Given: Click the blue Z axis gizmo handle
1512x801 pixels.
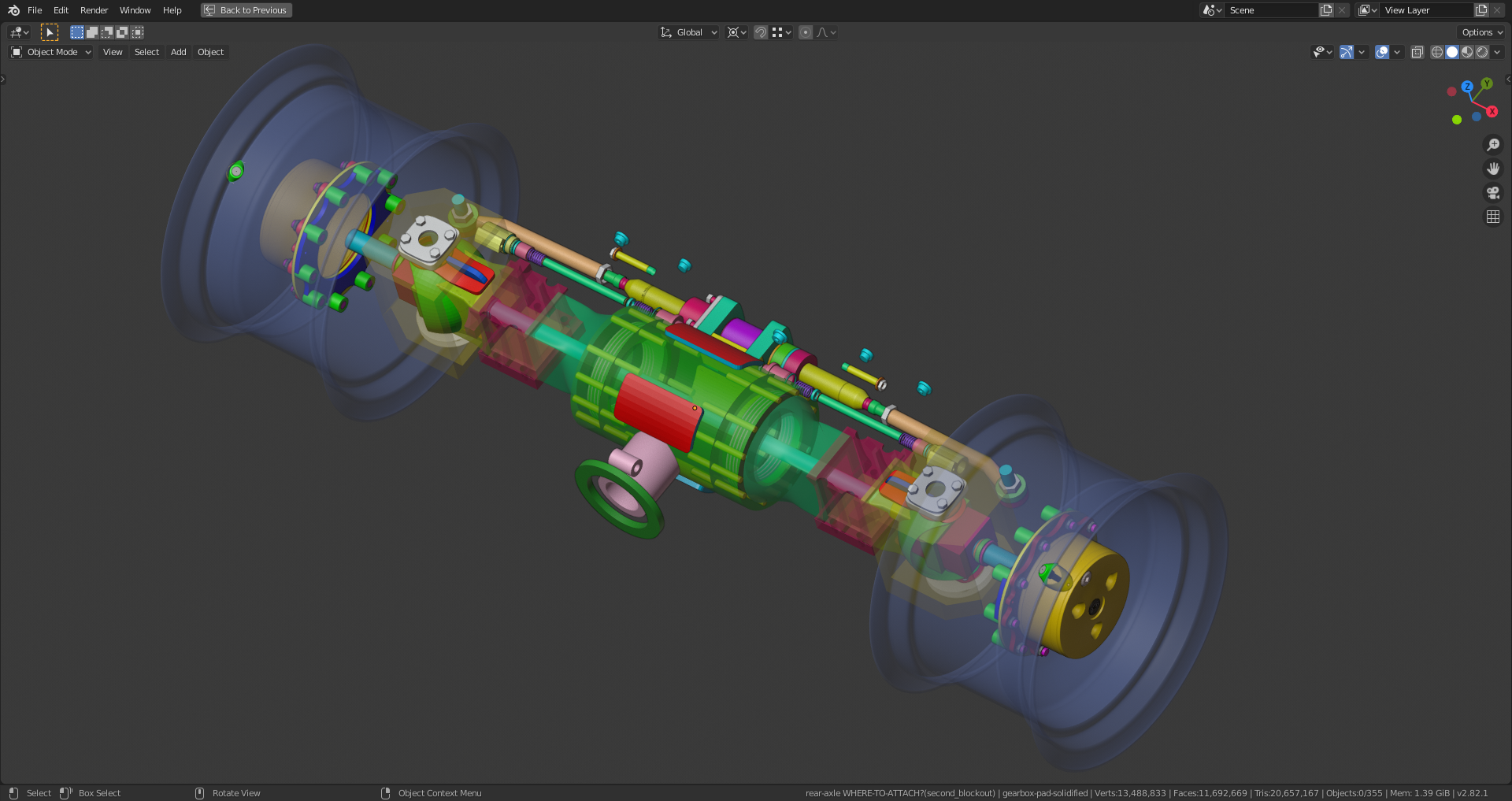Looking at the screenshot, I should point(1467,87).
